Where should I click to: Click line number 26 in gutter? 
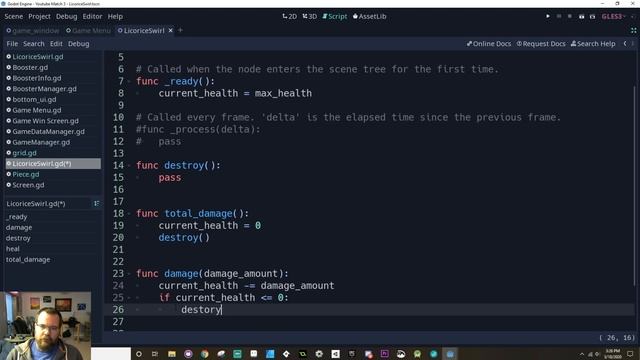point(118,309)
